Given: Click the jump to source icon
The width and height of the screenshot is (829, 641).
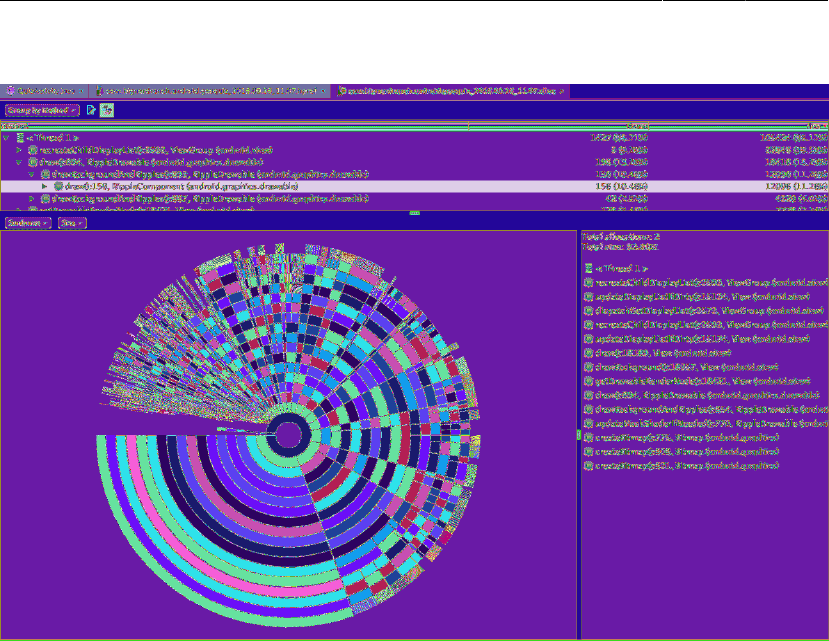Looking at the screenshot, I should (91, 110).
